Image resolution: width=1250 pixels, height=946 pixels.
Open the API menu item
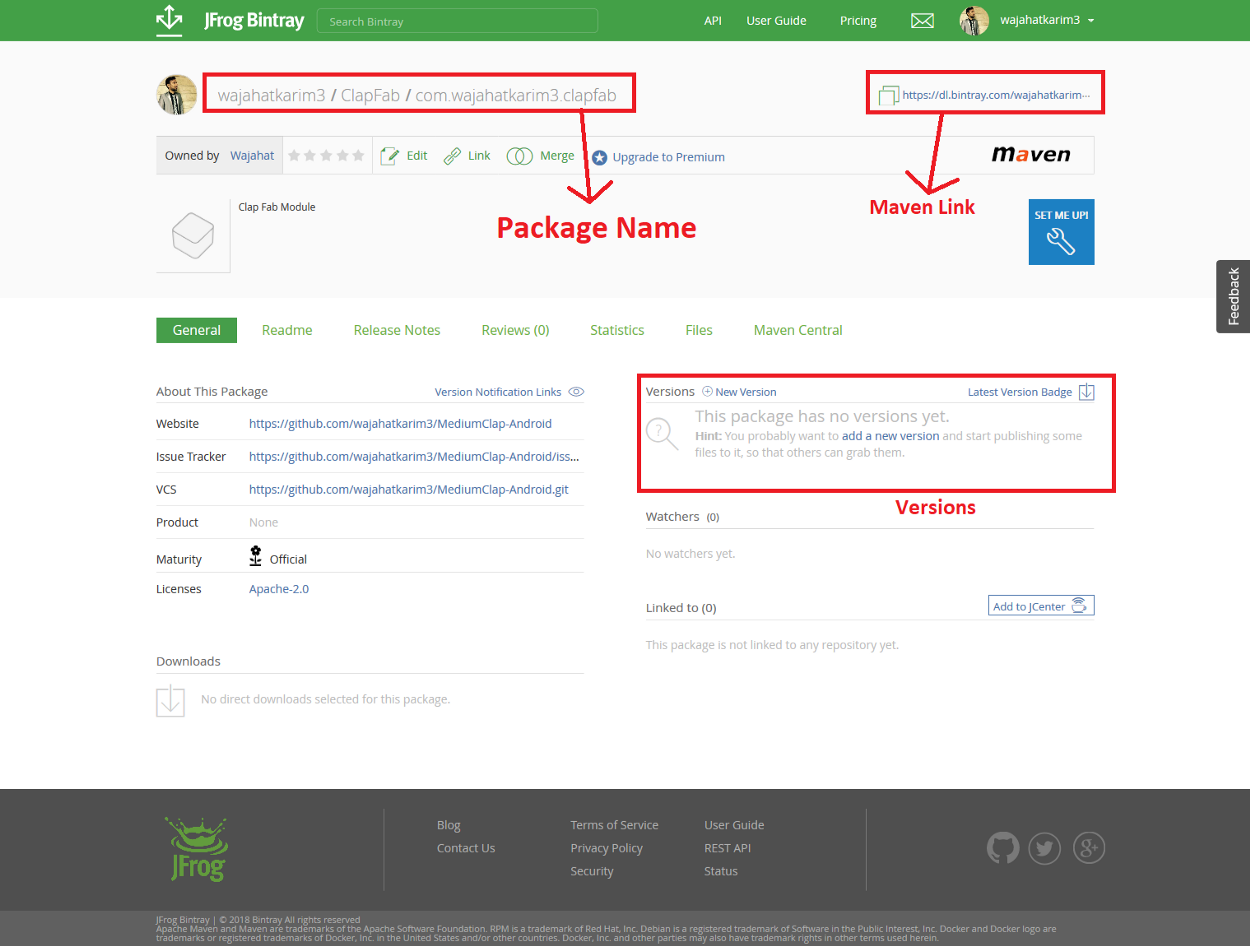coord(713,21)
